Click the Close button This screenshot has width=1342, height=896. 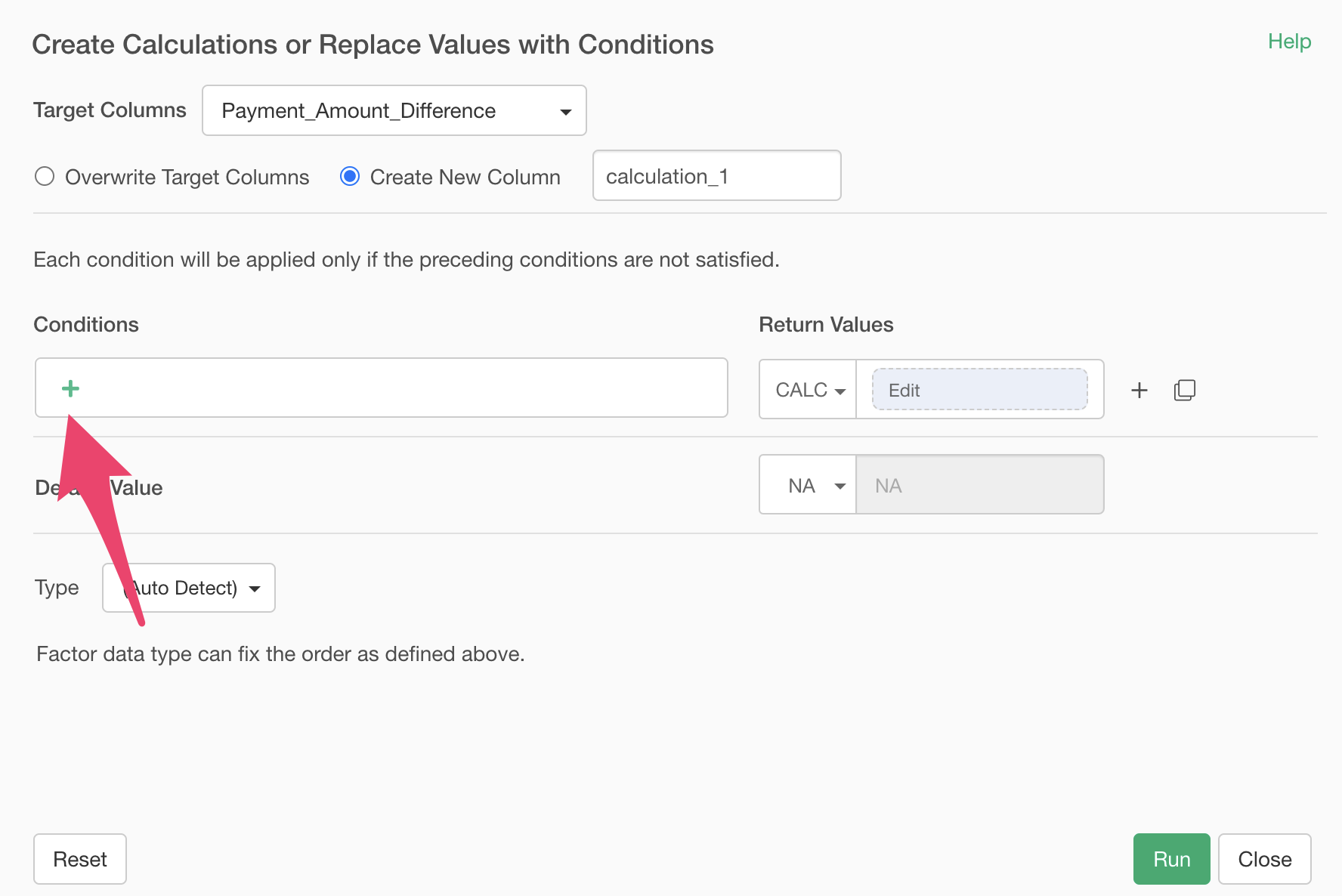[x=1263, y=859]
